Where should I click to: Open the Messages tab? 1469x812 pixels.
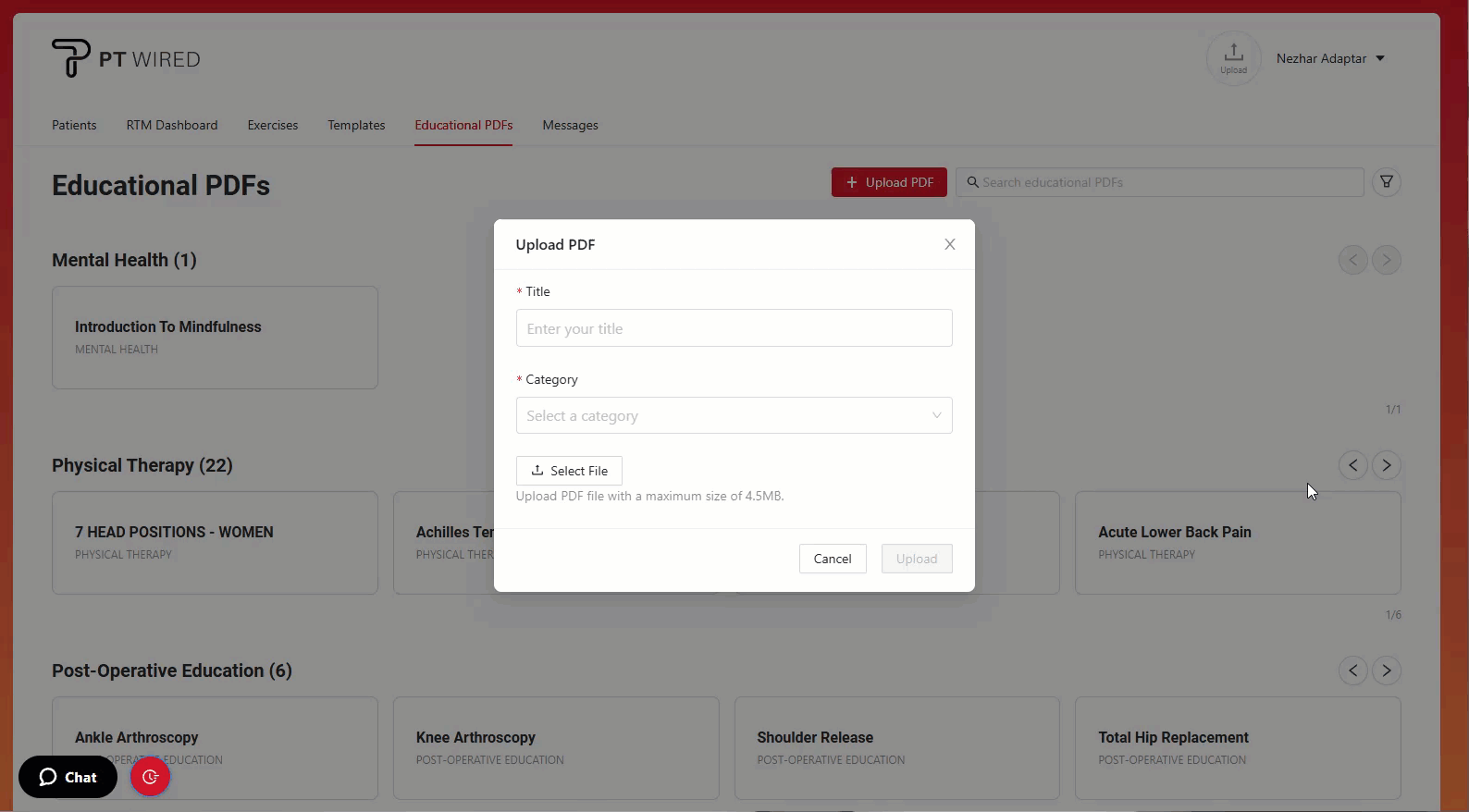pos(570,125)
